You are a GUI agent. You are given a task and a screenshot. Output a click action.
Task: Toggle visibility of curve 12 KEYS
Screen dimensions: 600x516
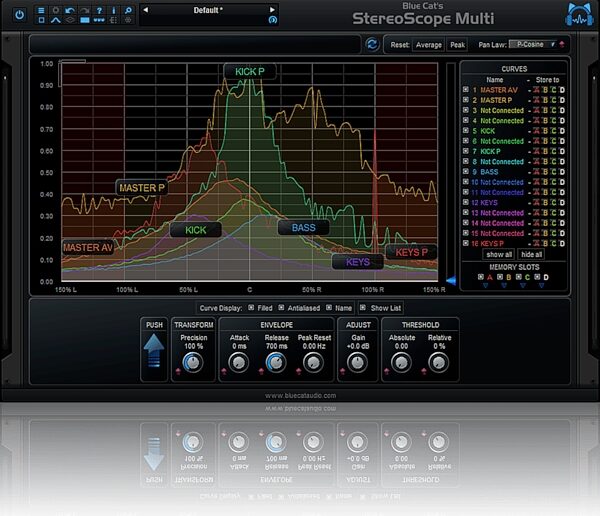(x=466, y=202)
